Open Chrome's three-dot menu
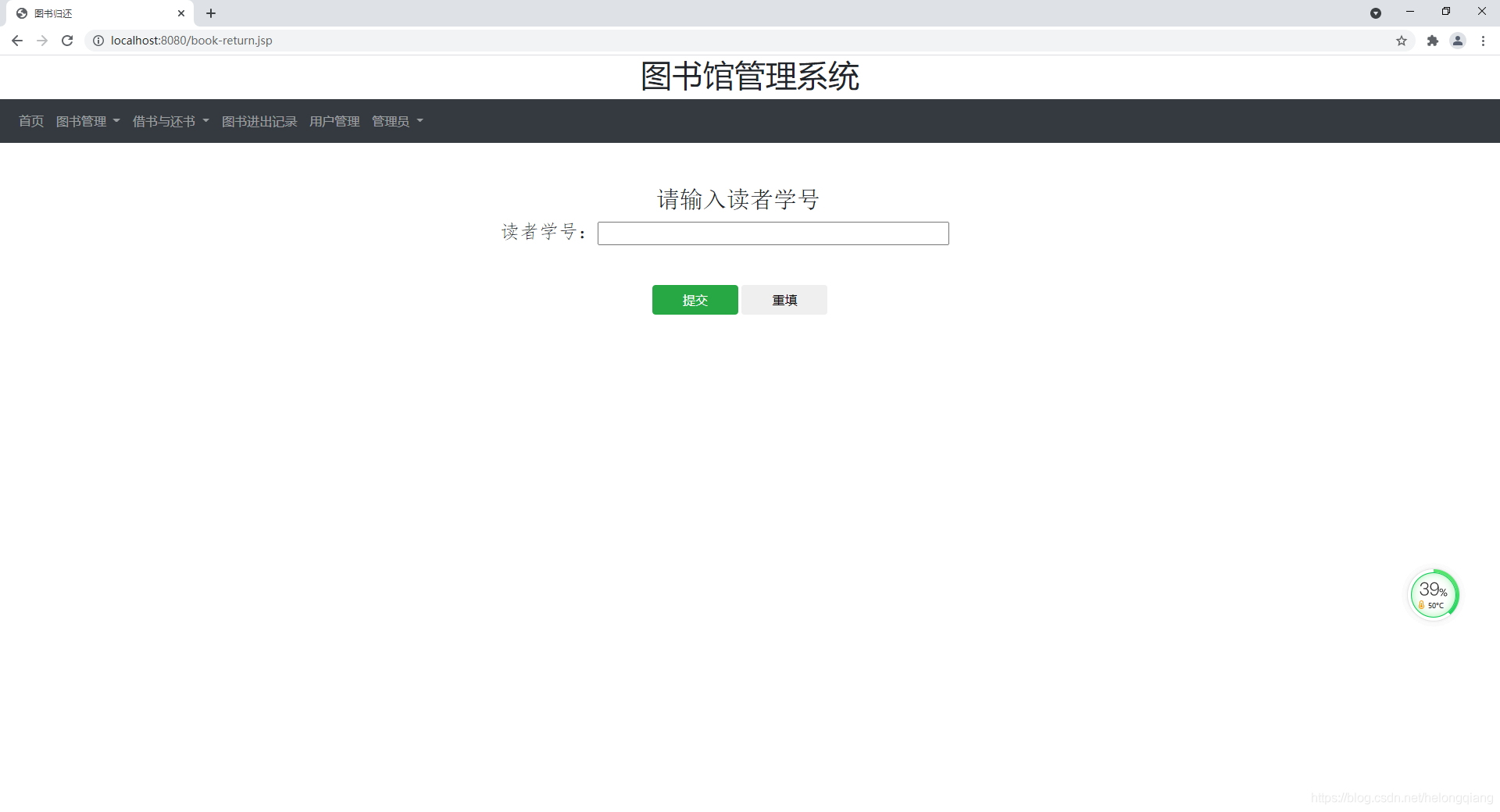The width and height of the screenshot is (1500, 812). point(1483,40)
